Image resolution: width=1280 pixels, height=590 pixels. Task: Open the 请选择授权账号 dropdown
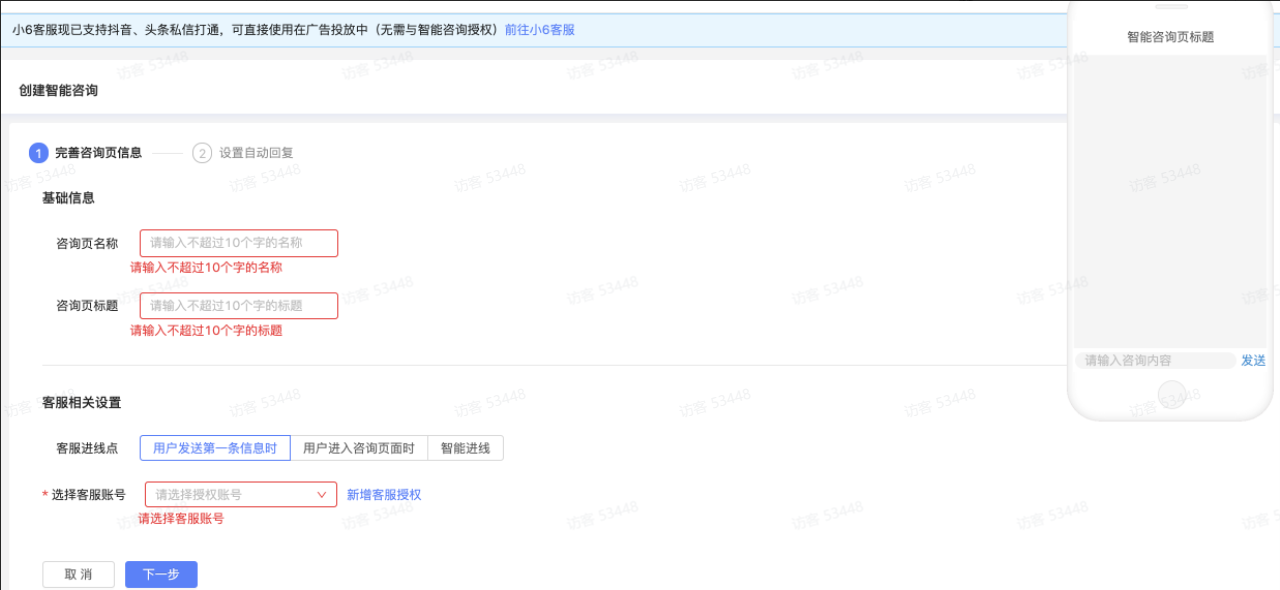pyautogui.click(x=240, y=494)
